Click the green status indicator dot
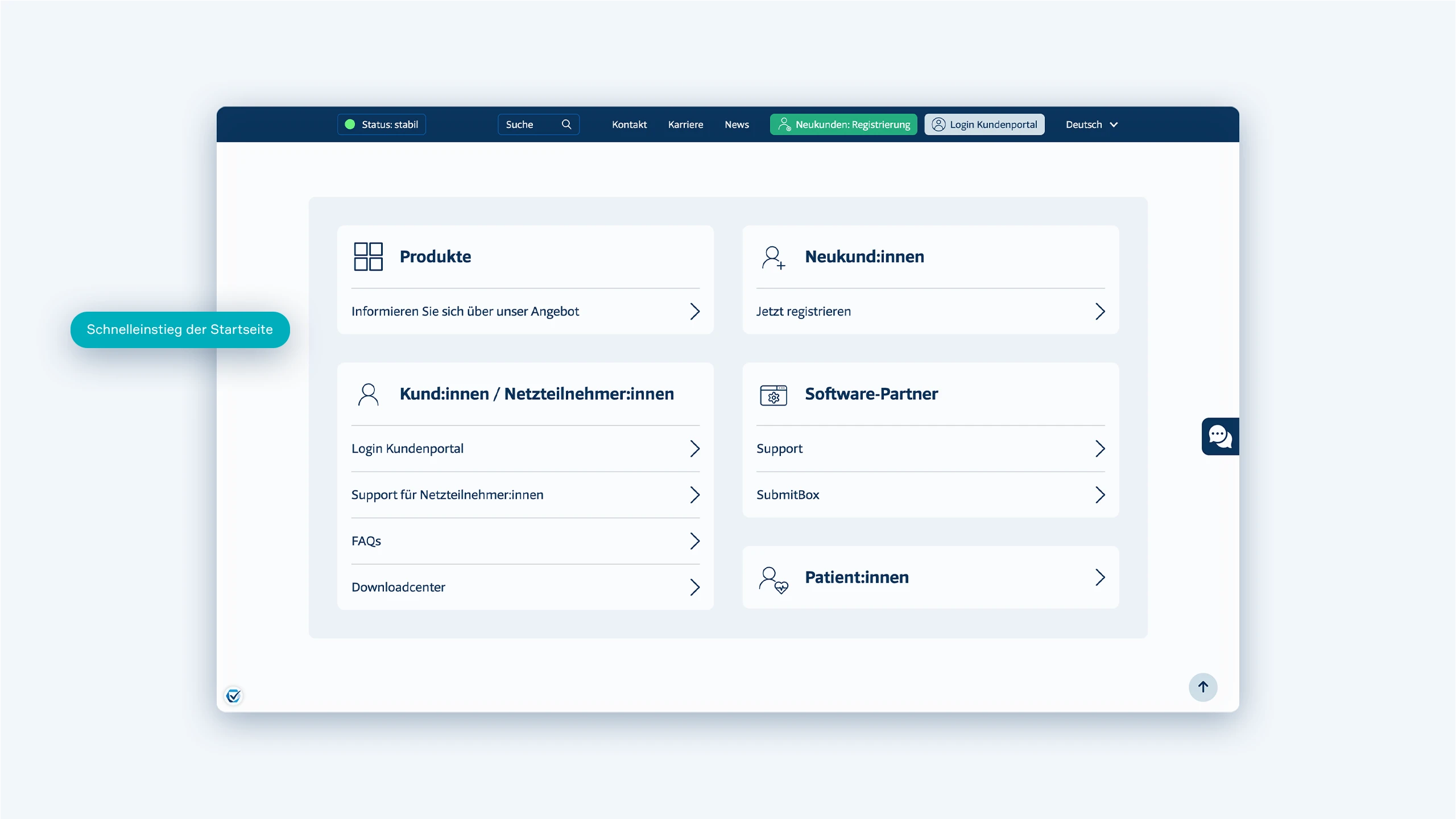This screenshot has width=1456, height=819. [350, 124]
